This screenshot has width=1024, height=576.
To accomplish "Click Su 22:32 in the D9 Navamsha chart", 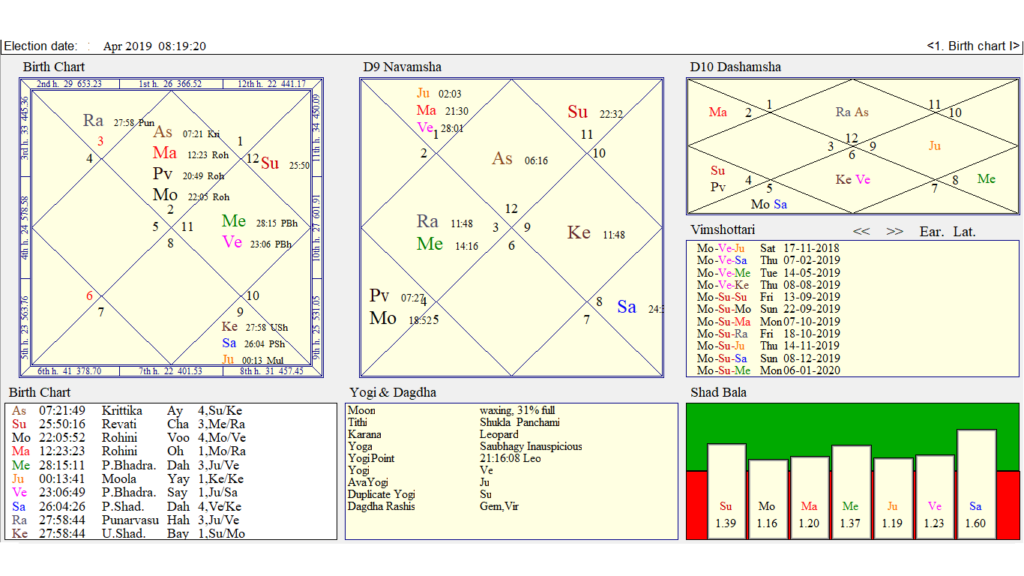I will click(595, 112).
